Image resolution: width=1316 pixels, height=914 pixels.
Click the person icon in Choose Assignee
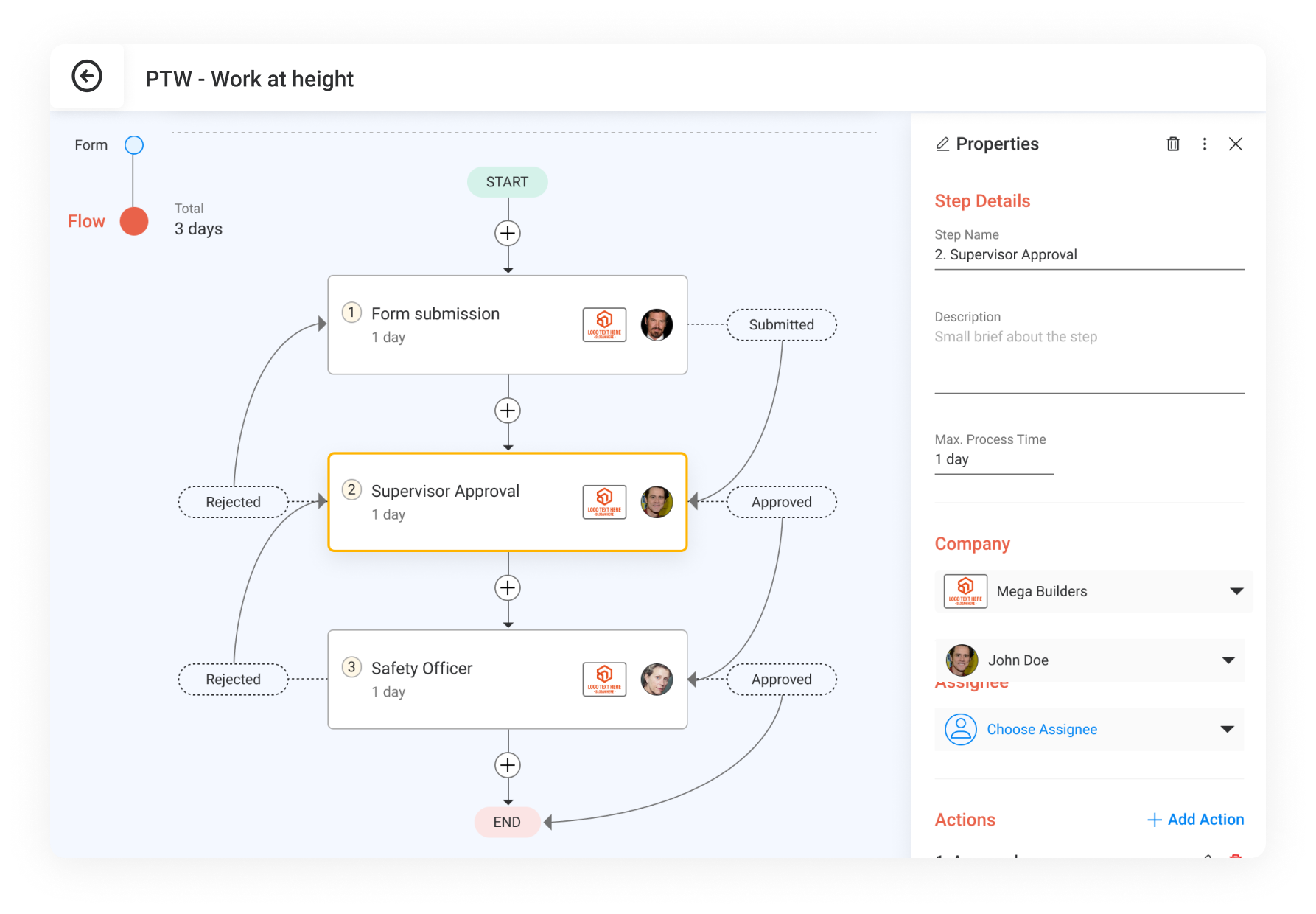[961, 729]
